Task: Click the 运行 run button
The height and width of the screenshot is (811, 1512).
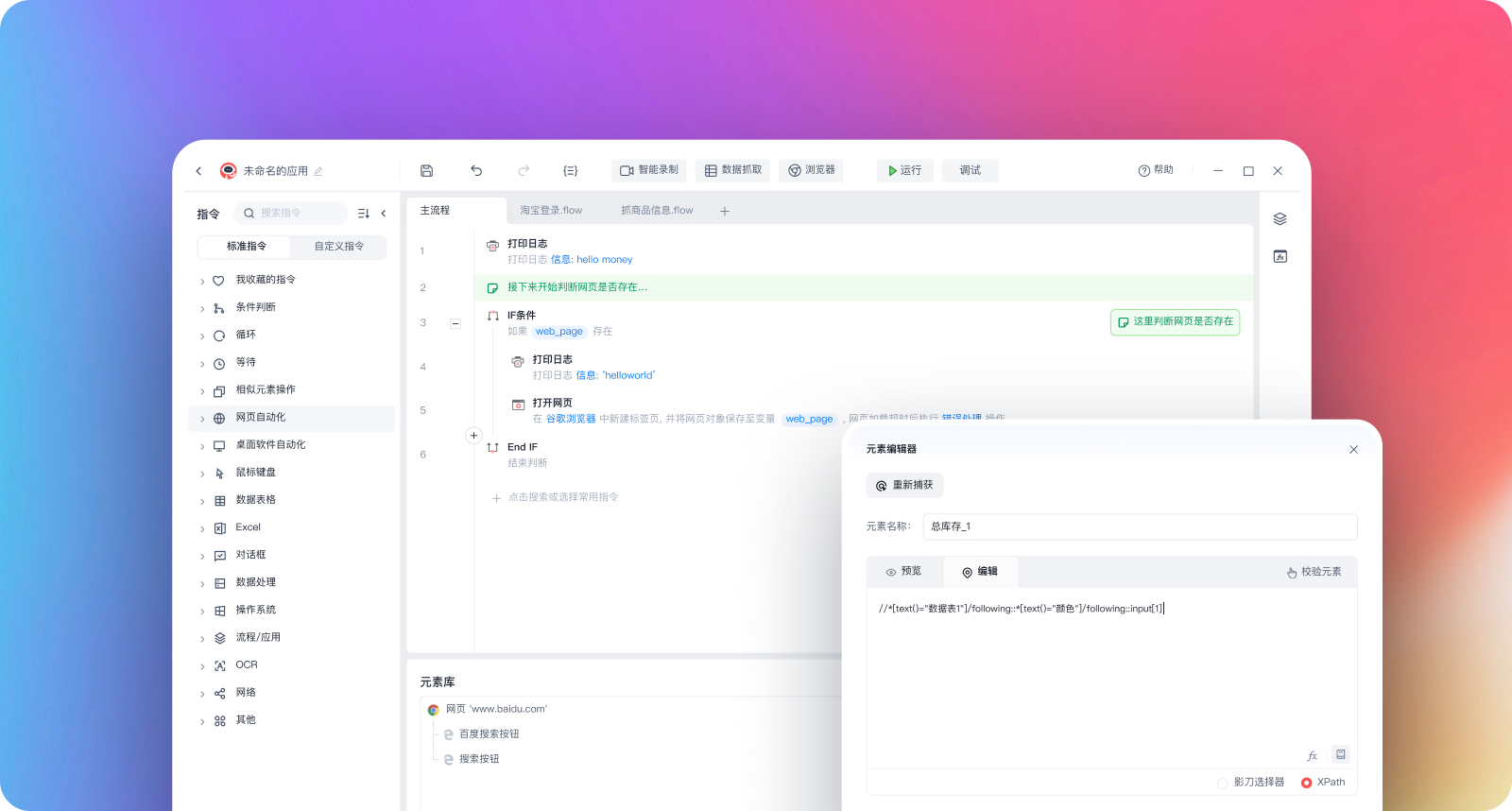Action: tap(904, 171)
